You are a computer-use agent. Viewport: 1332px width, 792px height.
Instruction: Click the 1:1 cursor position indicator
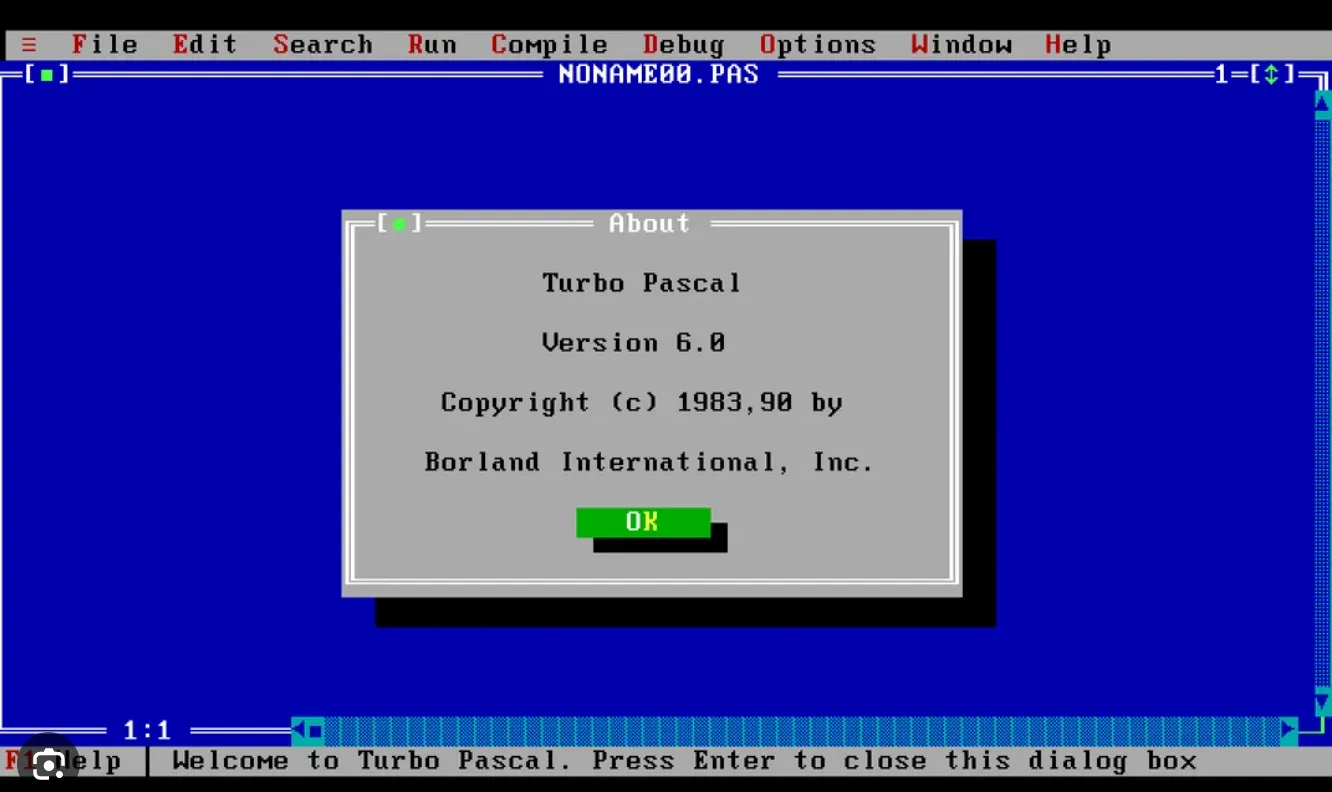[x=147, y=731]
